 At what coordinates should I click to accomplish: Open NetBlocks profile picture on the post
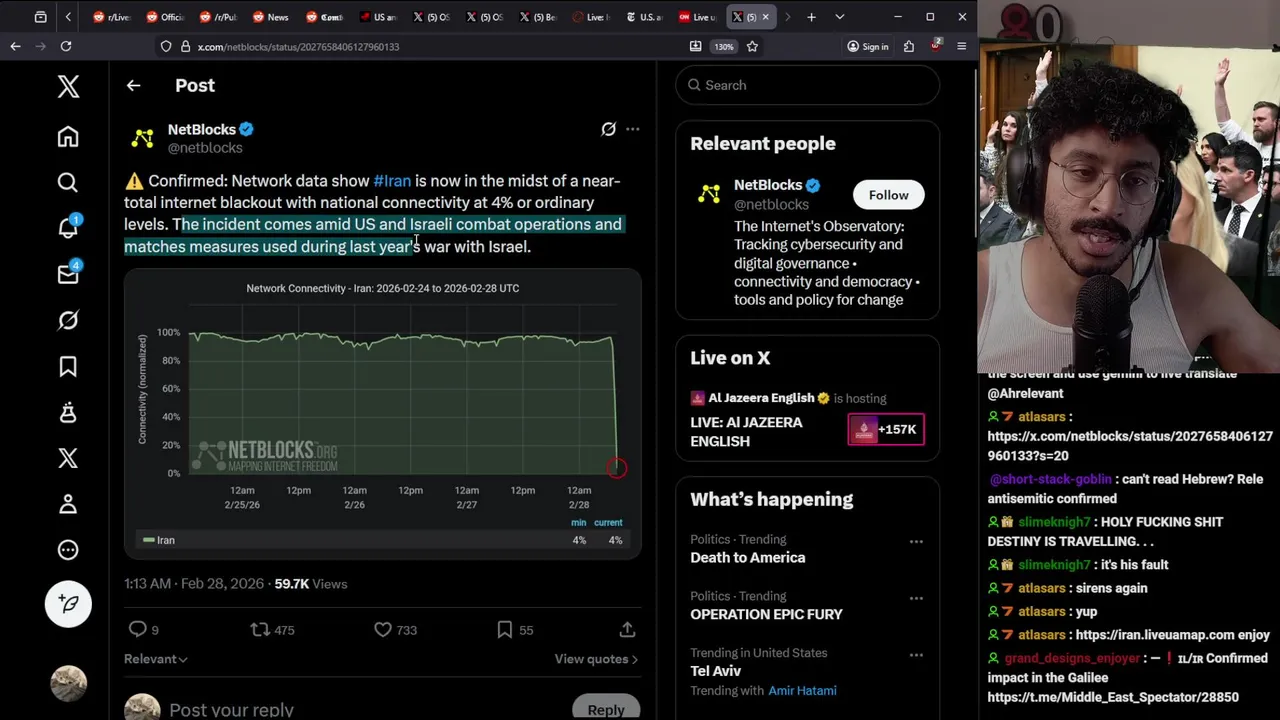(143, 138)
